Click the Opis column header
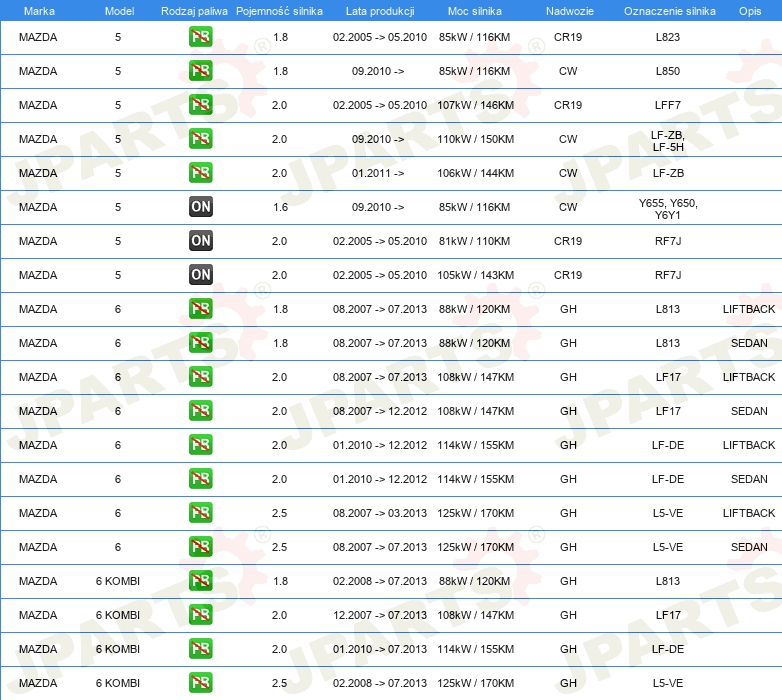The image size is (782, 700). pyautogui.click(x=750, y=11)
